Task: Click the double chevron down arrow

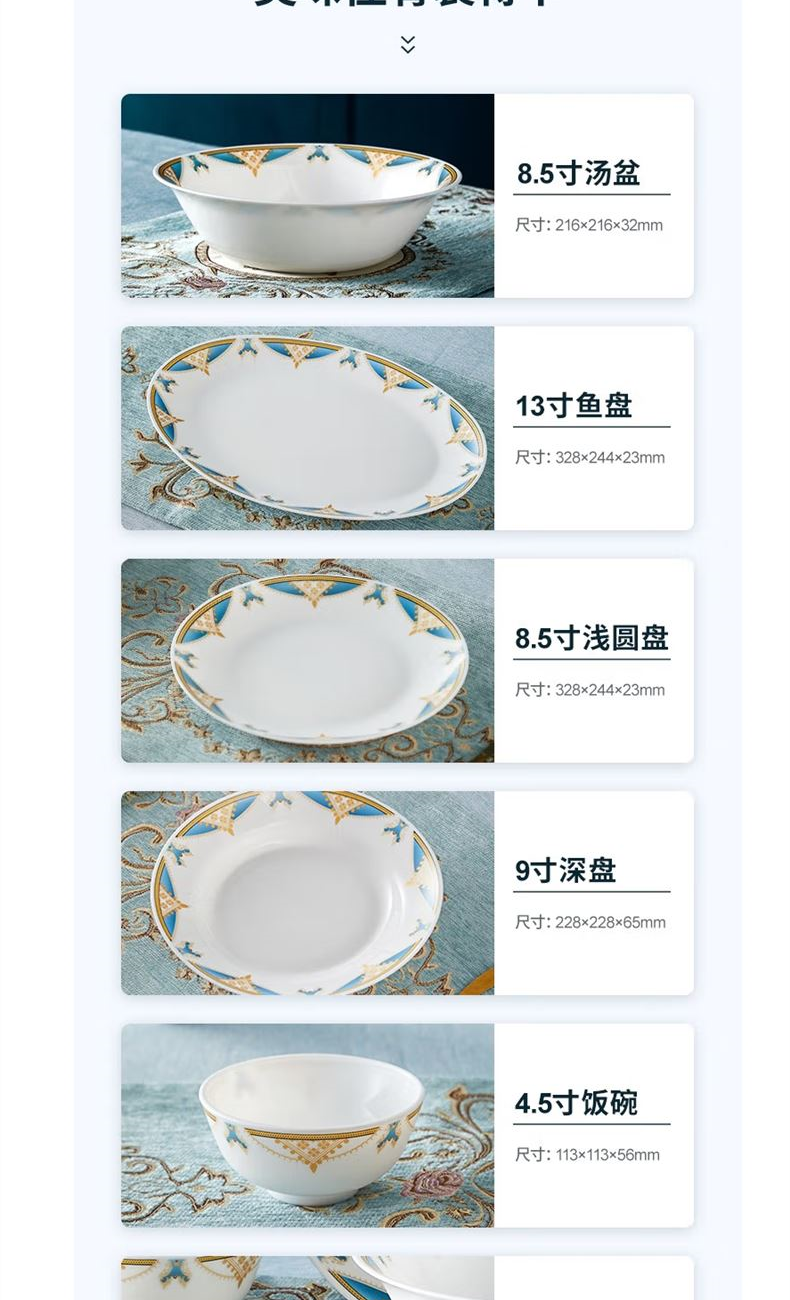Action: [x=407, y=44]
